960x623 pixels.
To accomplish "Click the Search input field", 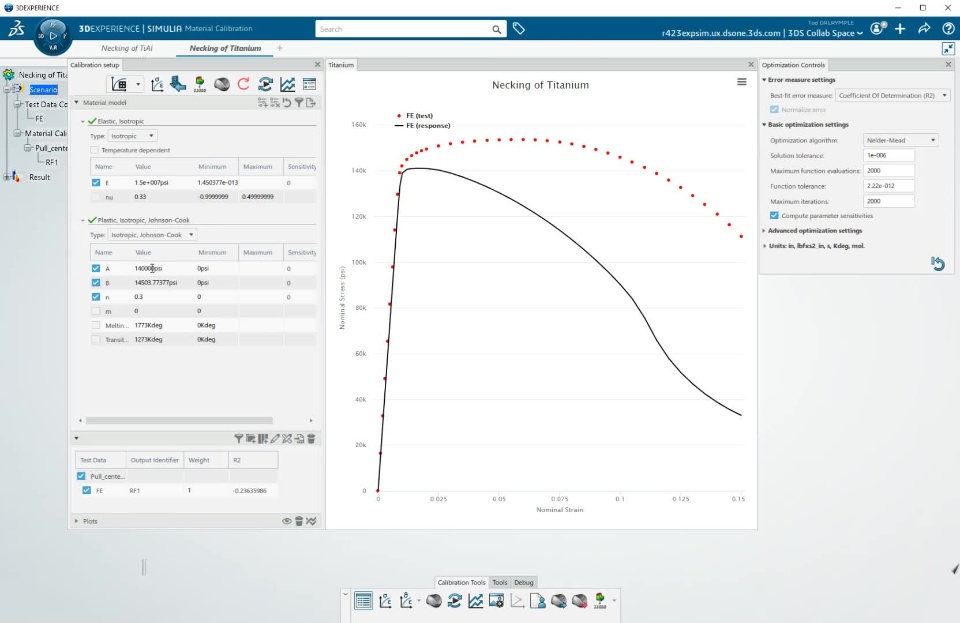I will pyautogui.click(x=405, y=29).
